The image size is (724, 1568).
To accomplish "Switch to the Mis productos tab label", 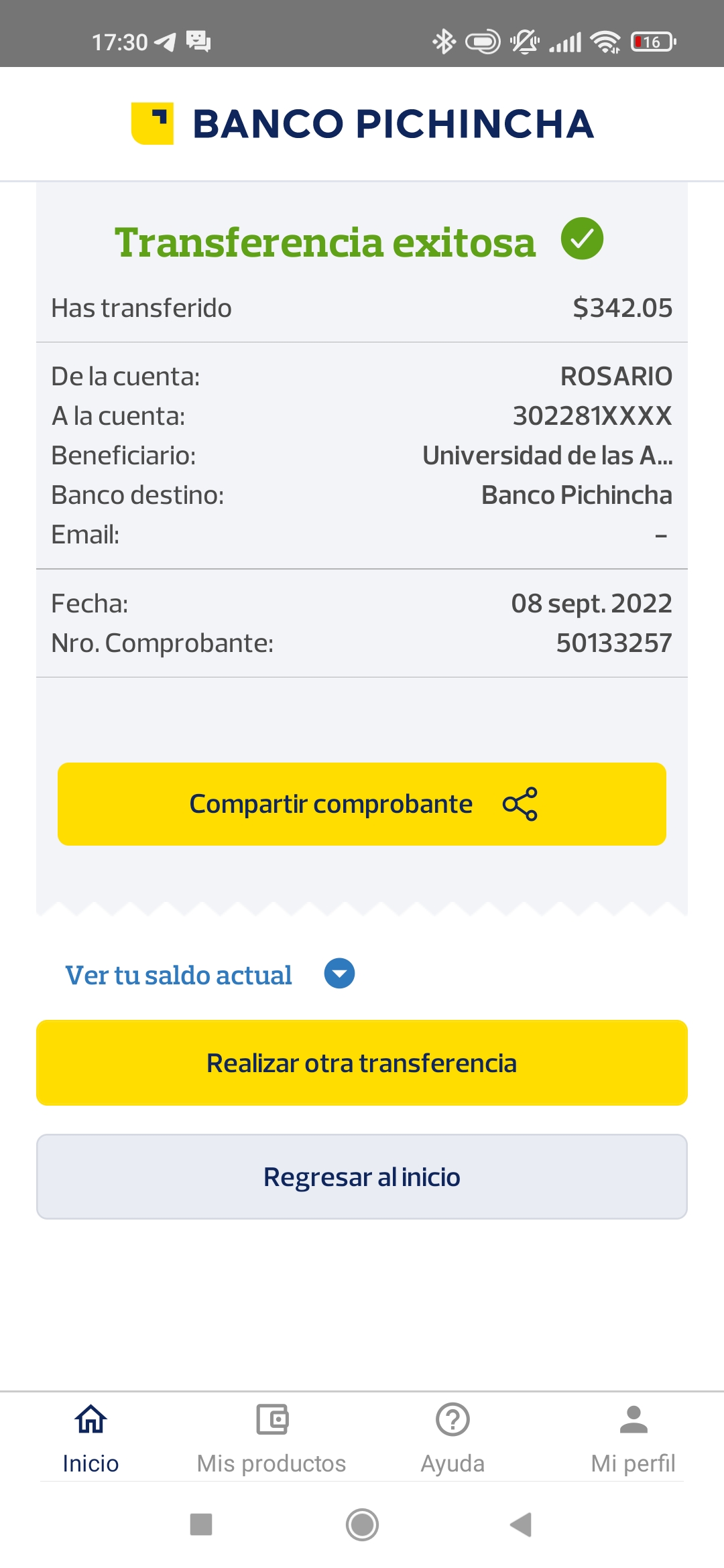I will click(x=271, y=1463).
